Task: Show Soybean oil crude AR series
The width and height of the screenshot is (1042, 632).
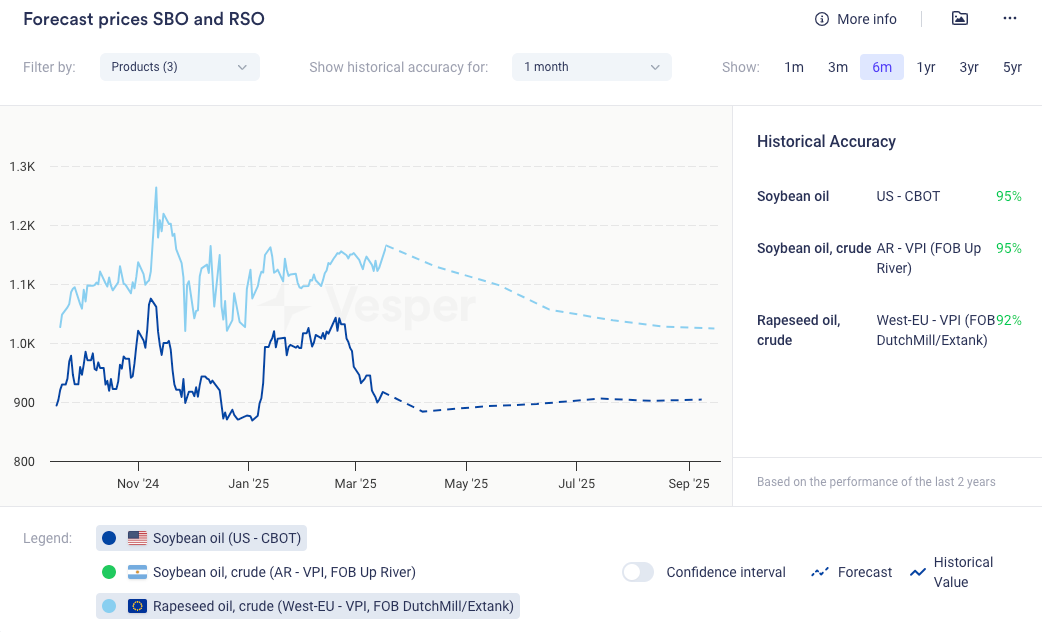Action: (284, 572)
